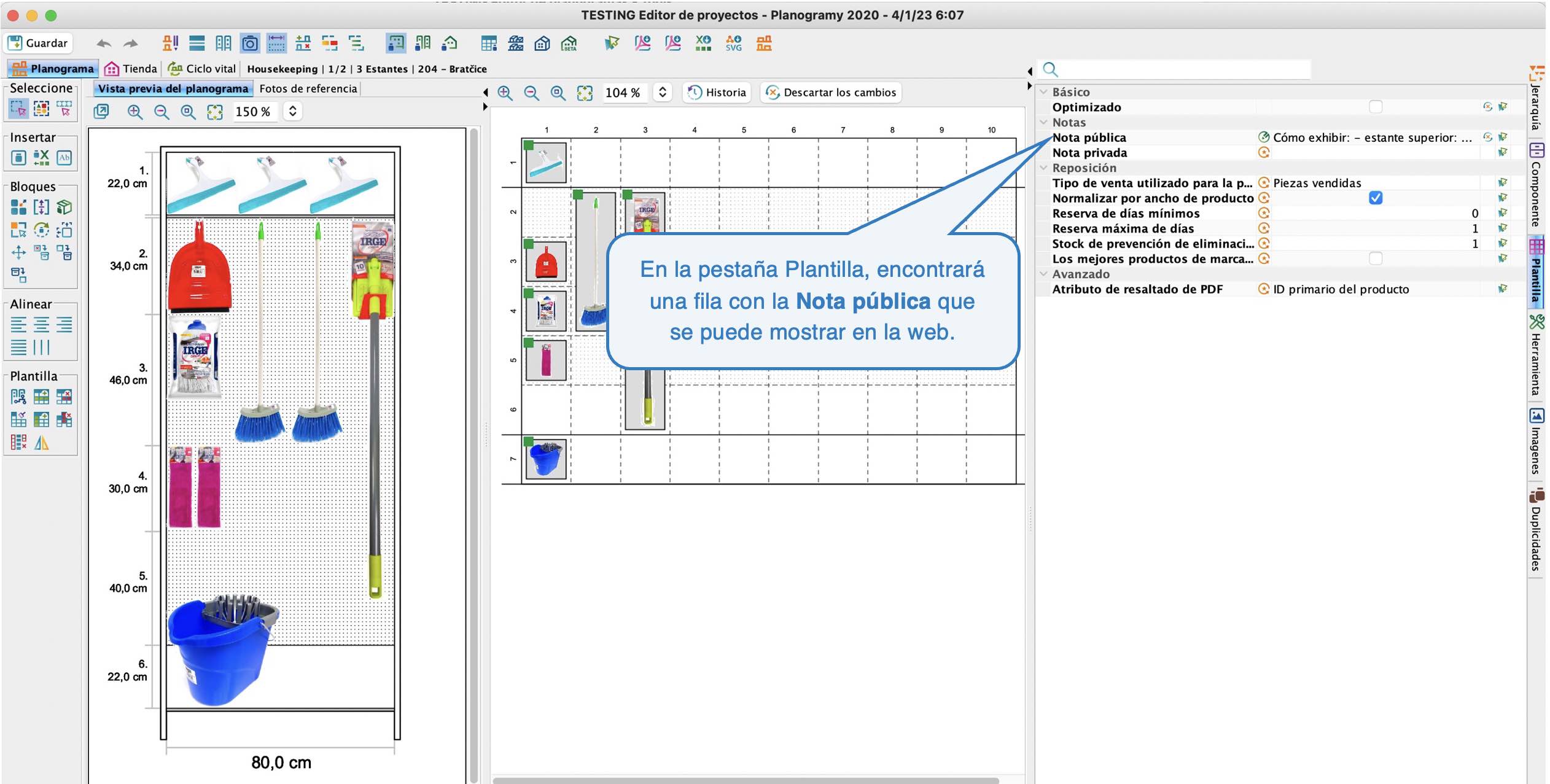Open the Componente side panel tab

[x=1536, y=185]
